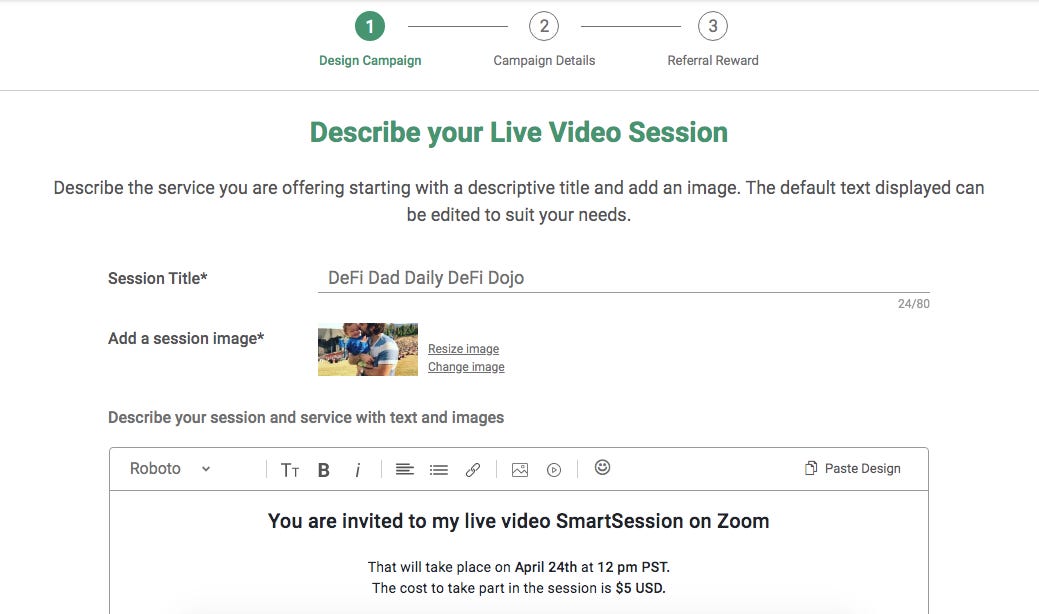
Task: Open the text alignment options
Action: [x=404, y=469]
